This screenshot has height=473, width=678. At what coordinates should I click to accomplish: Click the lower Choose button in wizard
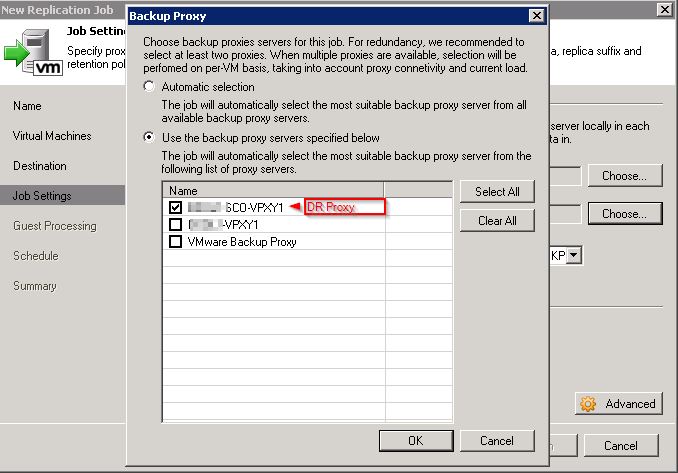[625, 214]
